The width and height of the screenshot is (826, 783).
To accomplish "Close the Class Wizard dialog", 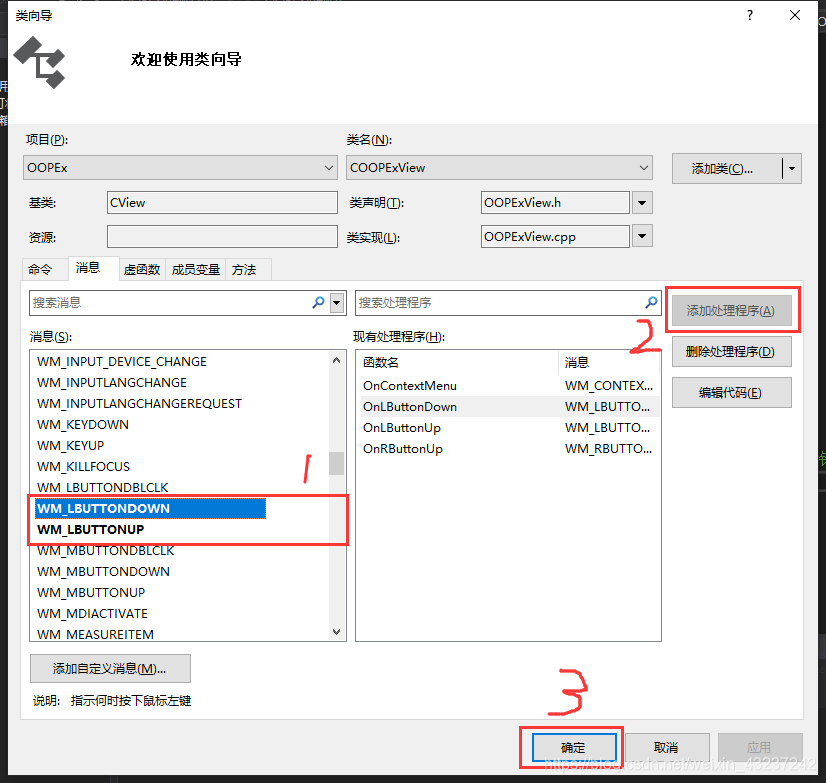I will pos(795,15).
